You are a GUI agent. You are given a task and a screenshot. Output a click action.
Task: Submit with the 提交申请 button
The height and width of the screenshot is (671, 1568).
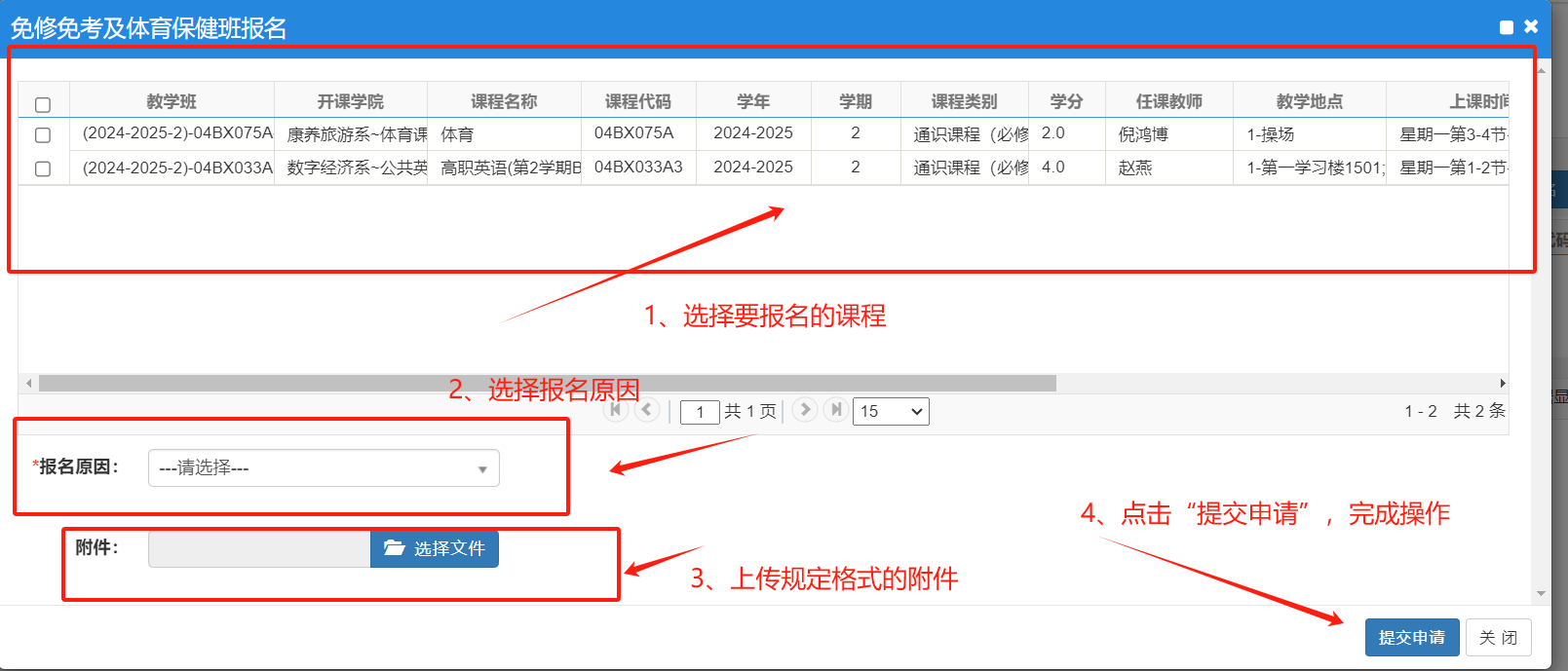tap(1411, 638)
